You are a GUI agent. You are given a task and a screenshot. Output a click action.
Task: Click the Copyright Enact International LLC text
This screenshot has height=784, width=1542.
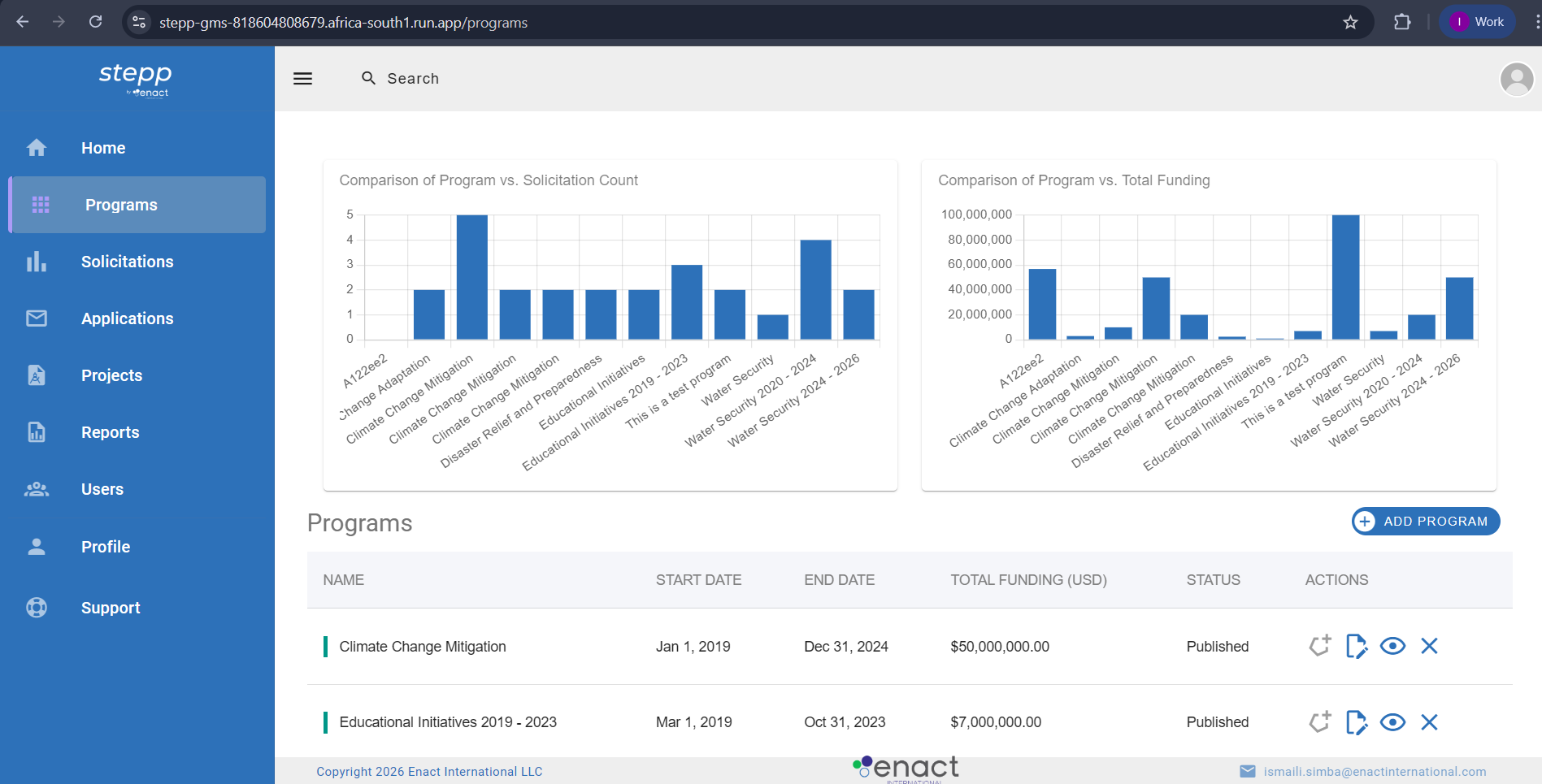[429, 772]
